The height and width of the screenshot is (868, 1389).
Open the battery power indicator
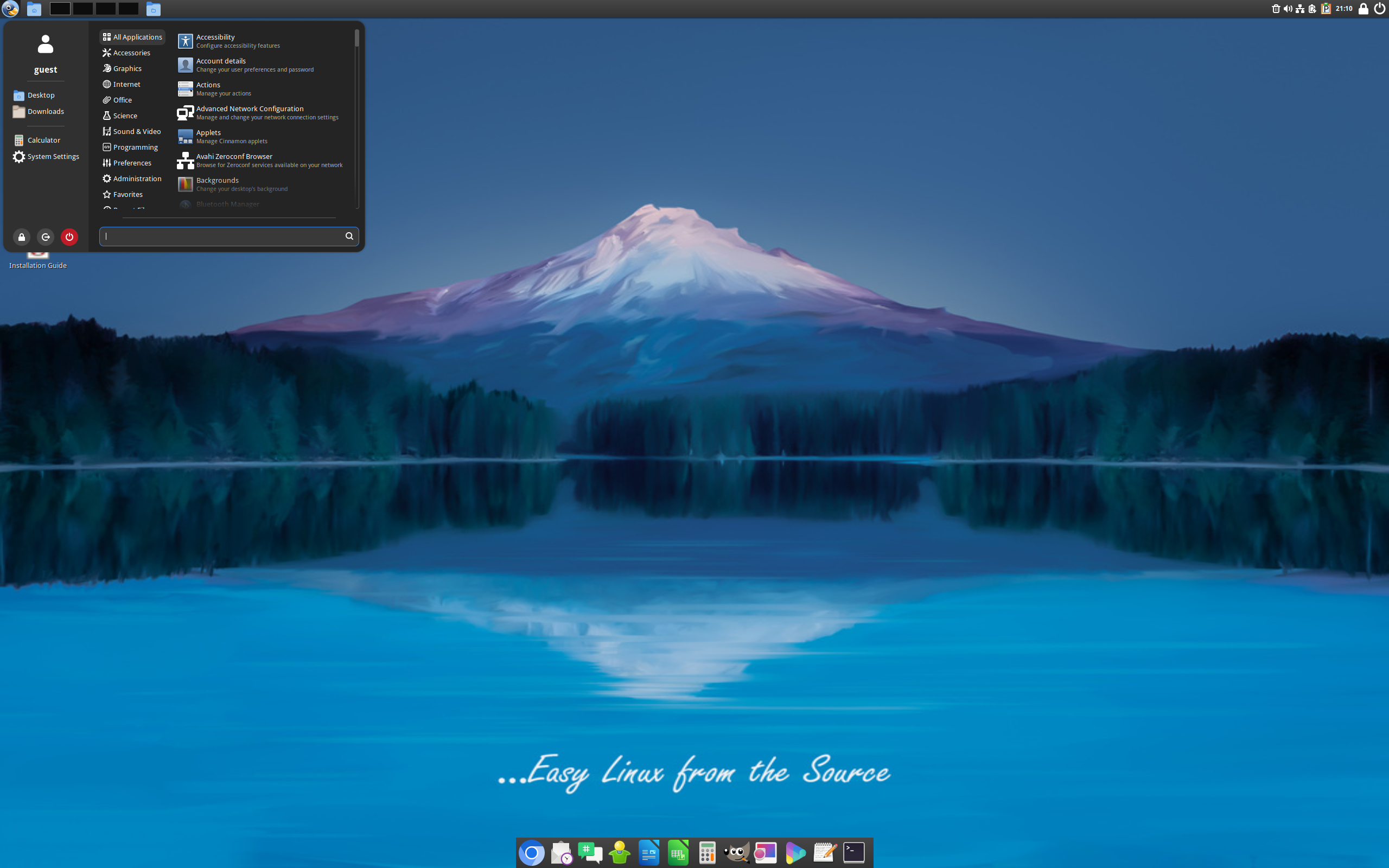[1312, 9]
